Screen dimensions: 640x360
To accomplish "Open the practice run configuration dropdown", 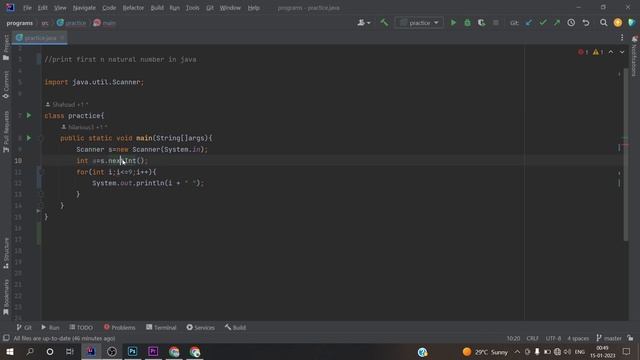I will point(419,23).
